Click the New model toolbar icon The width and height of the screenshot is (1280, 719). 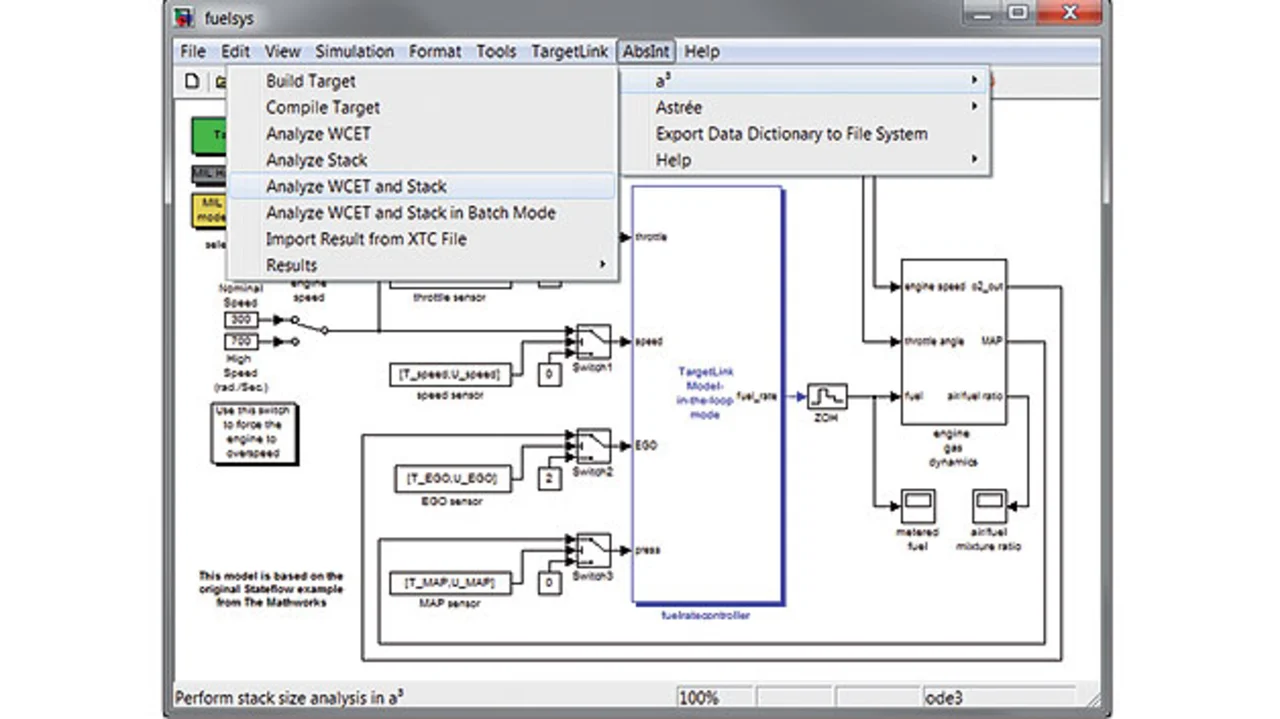click(x=192, y=82)
